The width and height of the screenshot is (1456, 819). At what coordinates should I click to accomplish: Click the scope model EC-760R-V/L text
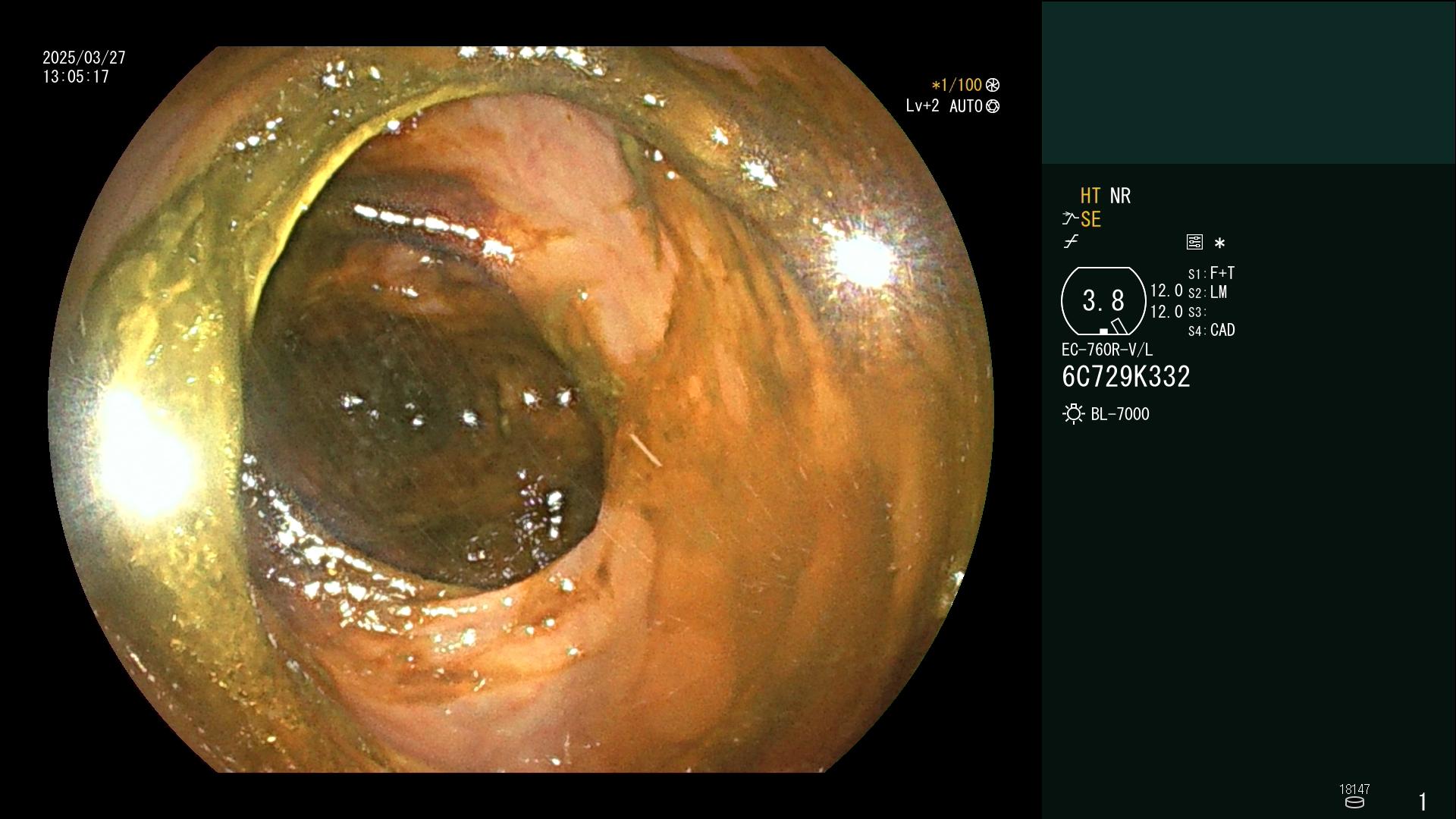[1107, 350]
